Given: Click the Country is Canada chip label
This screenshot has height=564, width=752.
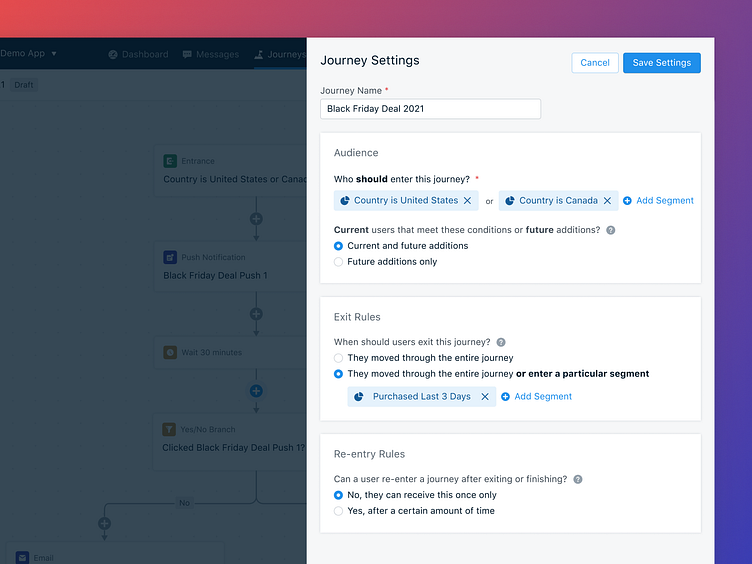Looking at the screenshot, I should pyautogui.click(x=558, y=200).
